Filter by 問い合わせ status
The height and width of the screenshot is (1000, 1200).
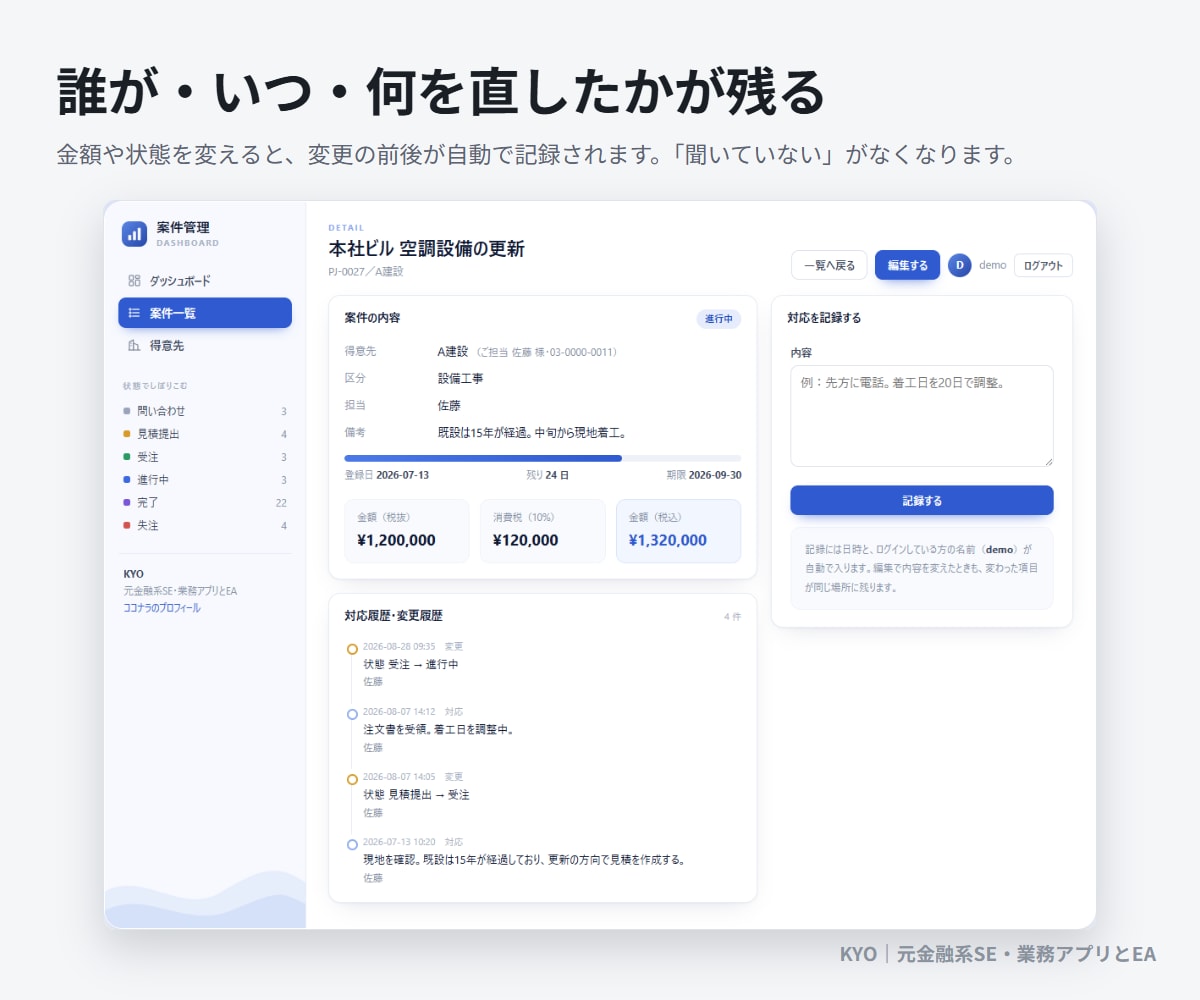pos(205,411)
